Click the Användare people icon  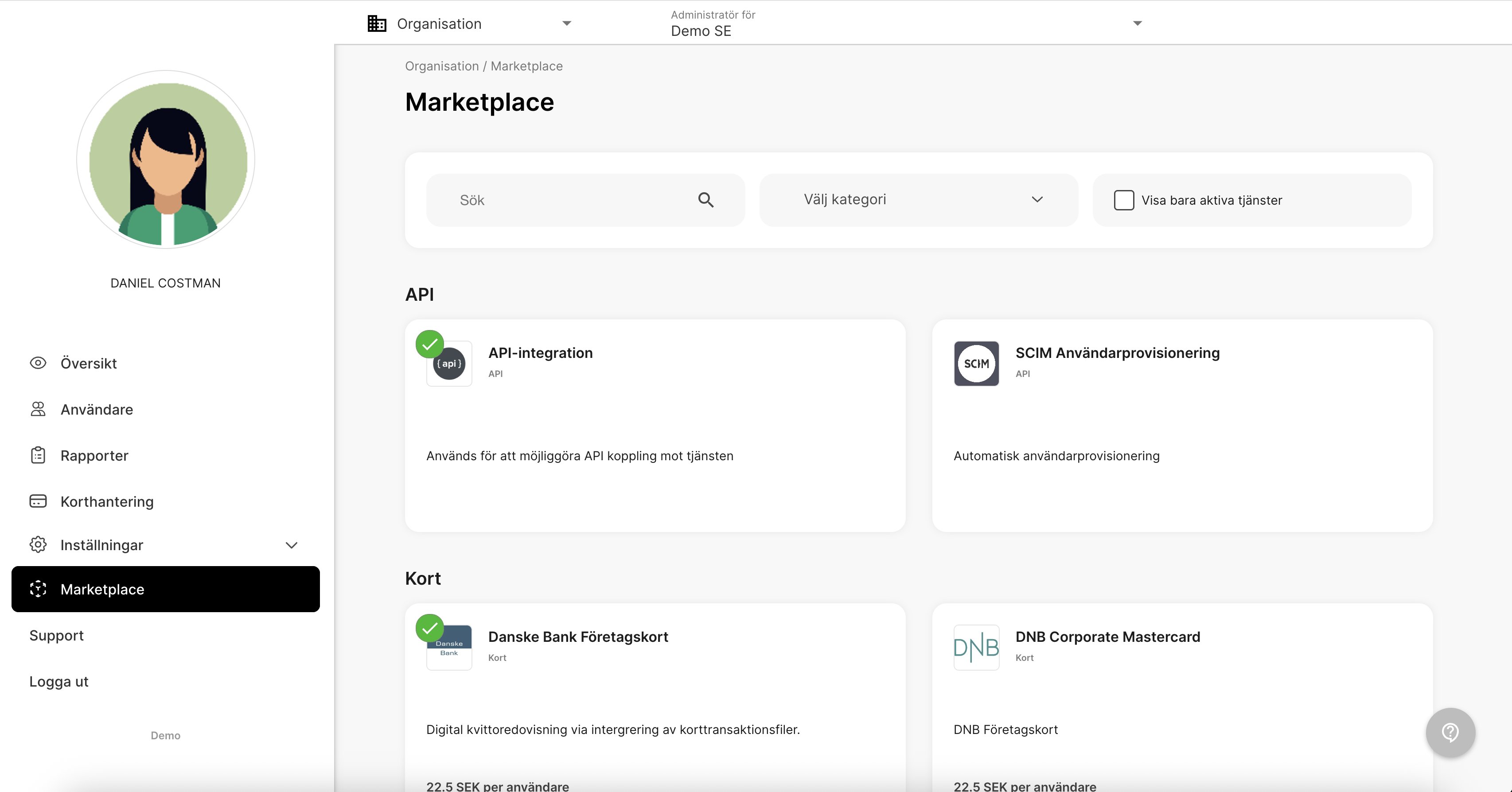pyautogui.click(x=38, y=409)
